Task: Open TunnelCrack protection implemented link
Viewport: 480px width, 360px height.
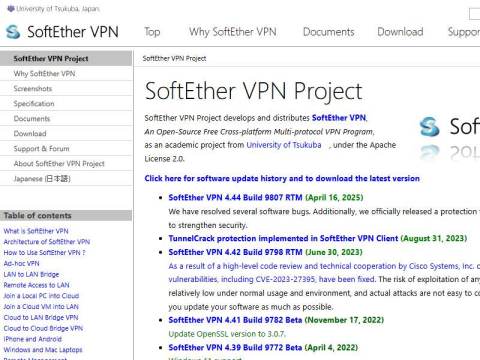Action: click(x=283, y=238)
